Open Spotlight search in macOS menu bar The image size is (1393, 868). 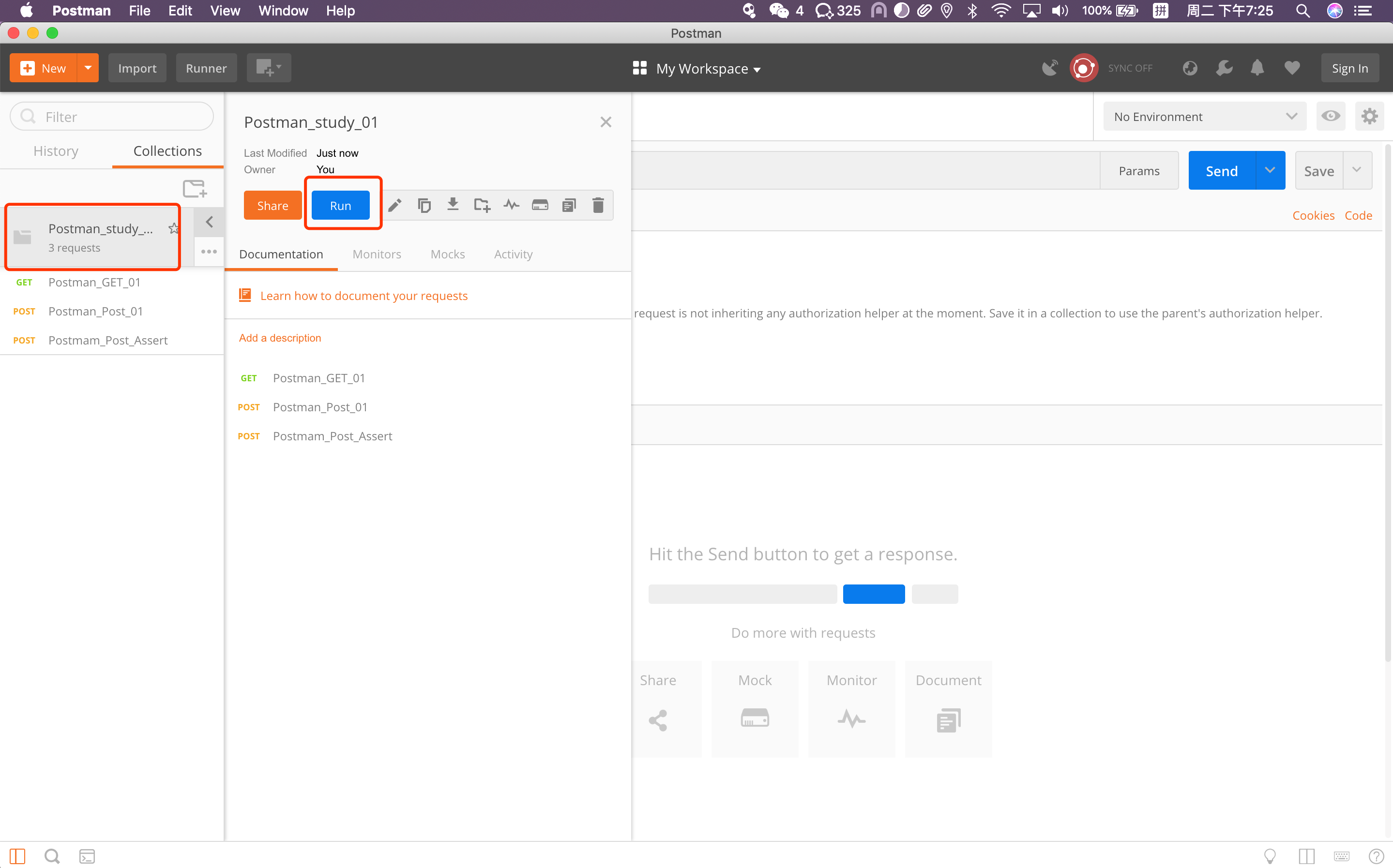pos(1302,10)
